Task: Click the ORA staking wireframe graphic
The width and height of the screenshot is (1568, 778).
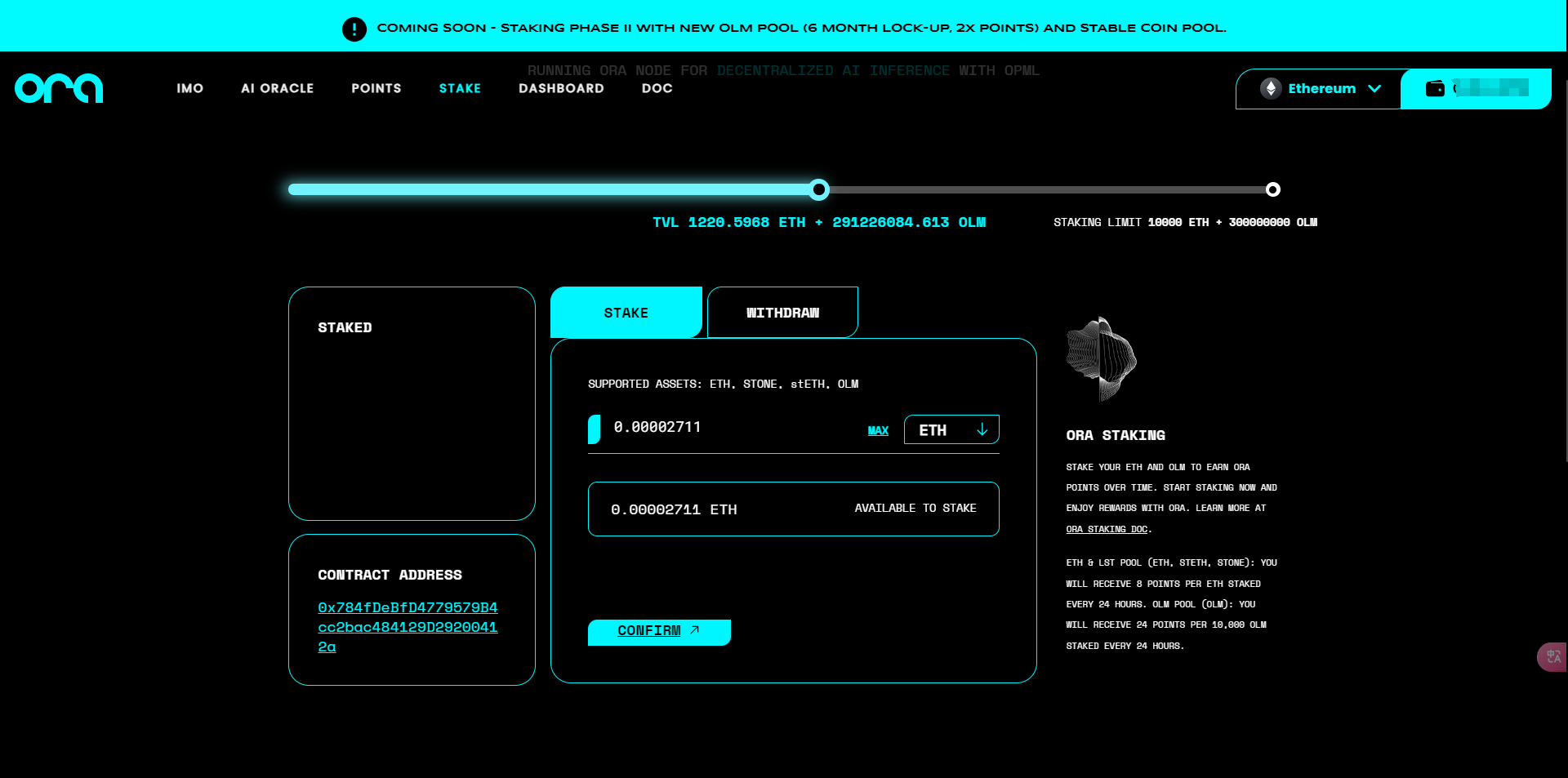Action: [x=1102, y=359]
